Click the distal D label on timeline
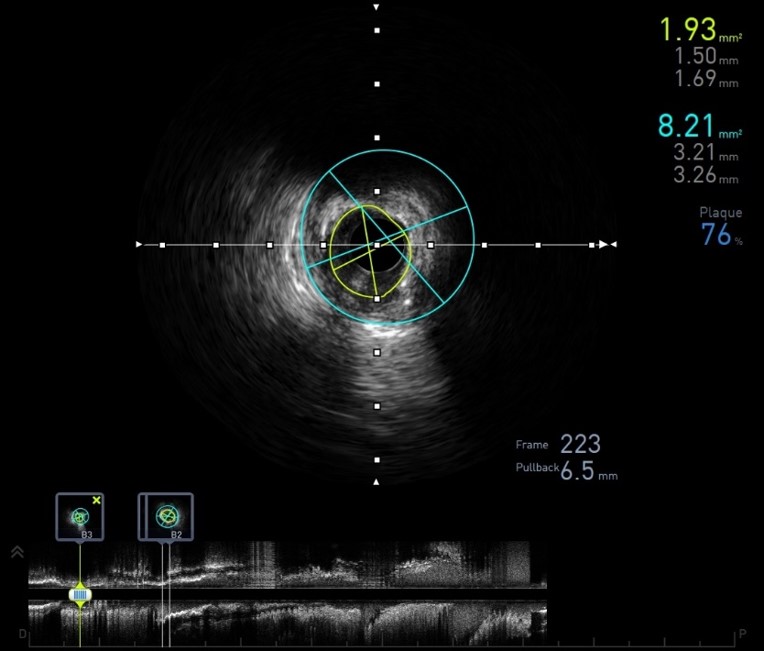This screenshot has width=764, height=651. [22, 634]
